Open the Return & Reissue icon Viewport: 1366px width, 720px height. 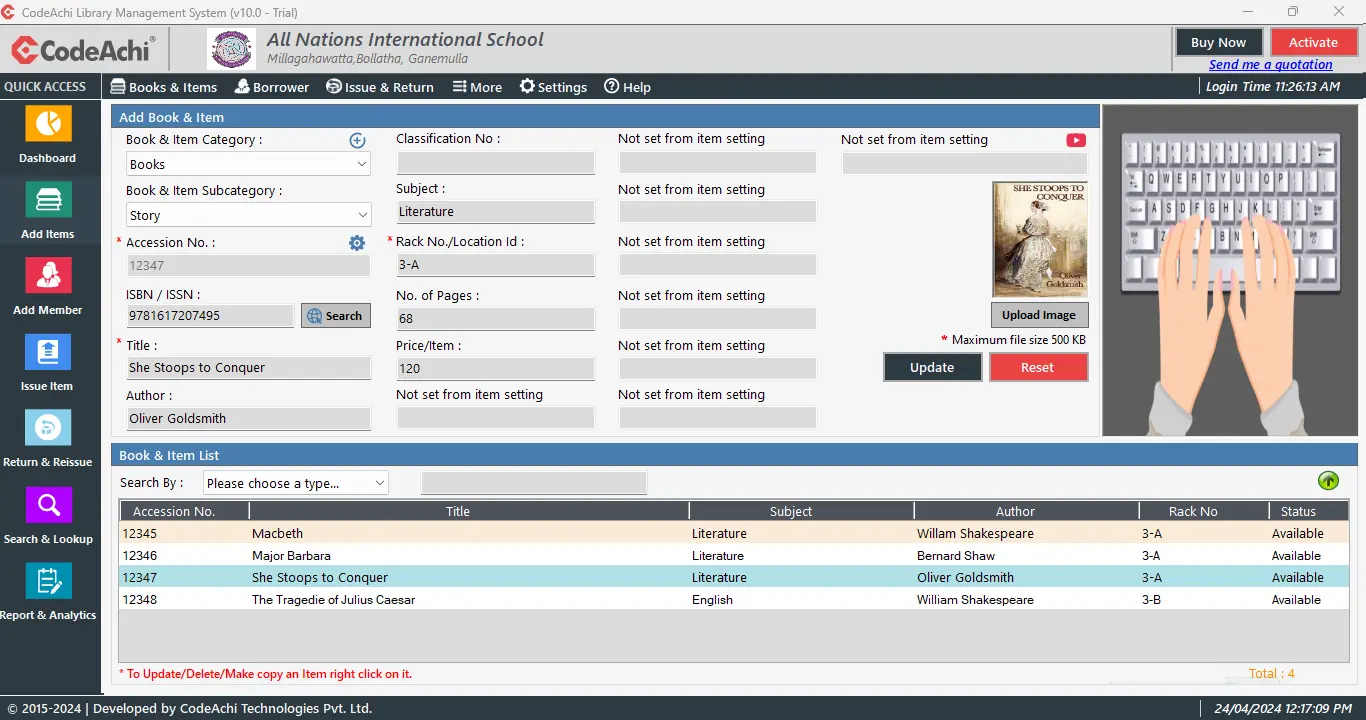click(48, 429)
